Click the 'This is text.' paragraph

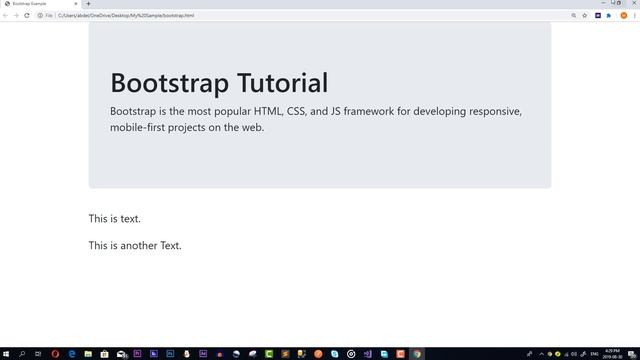[115, 219]
